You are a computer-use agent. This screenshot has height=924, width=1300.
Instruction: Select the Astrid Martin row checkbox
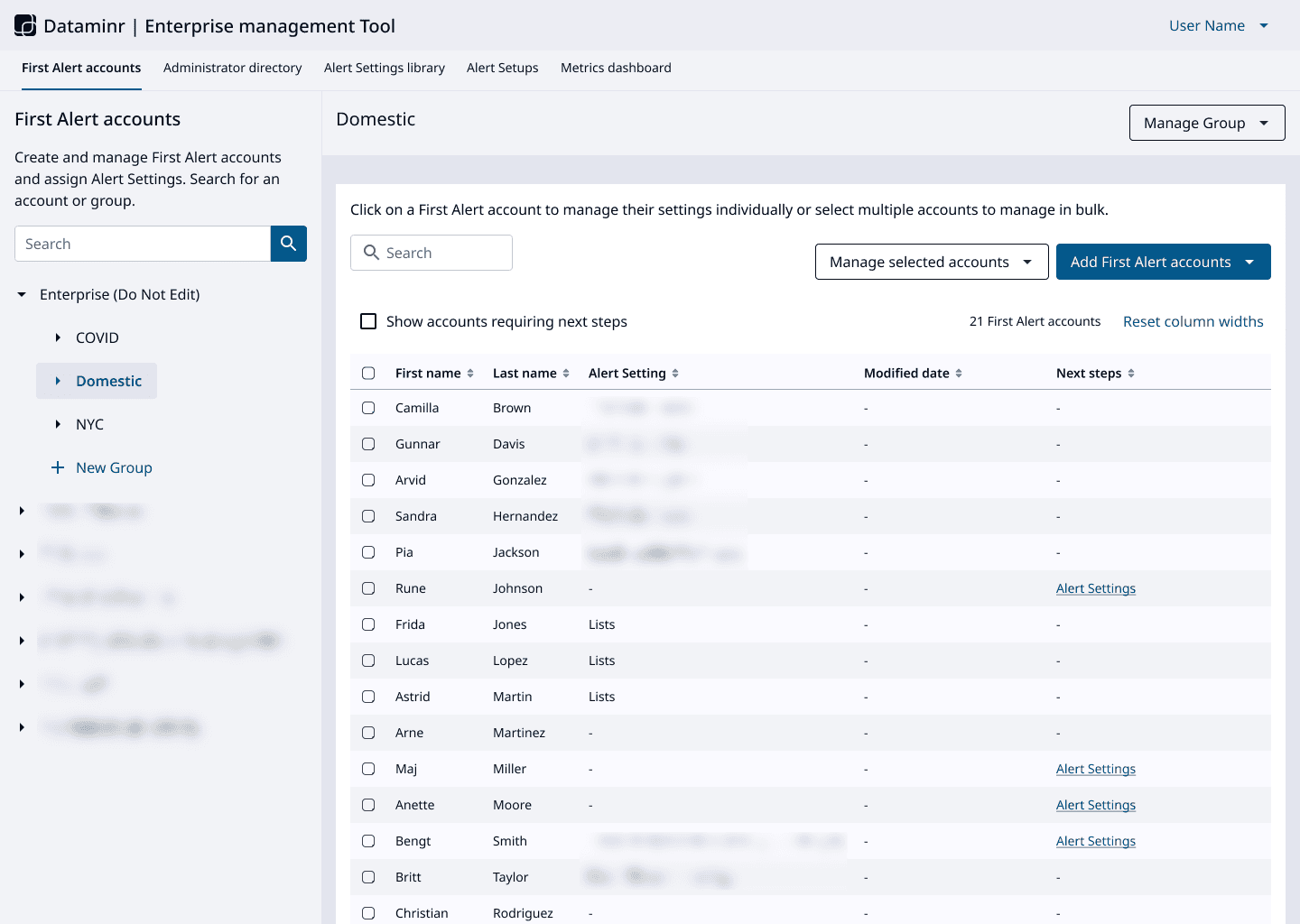[x=368, y=697]
